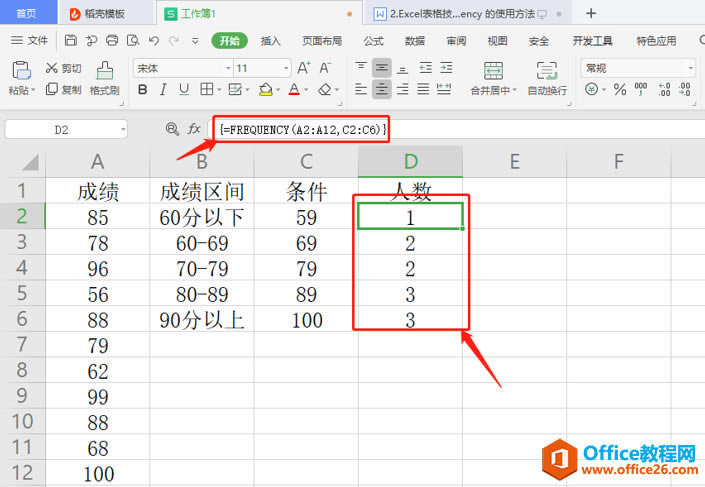
Task: Switch to Frequency document tab
Action: coord(467,13)
